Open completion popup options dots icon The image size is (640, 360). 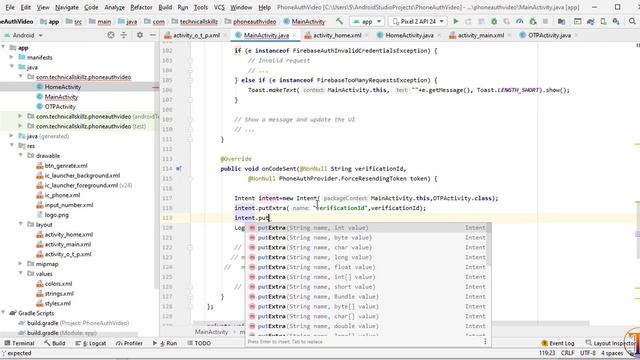(x=485, y=341)
